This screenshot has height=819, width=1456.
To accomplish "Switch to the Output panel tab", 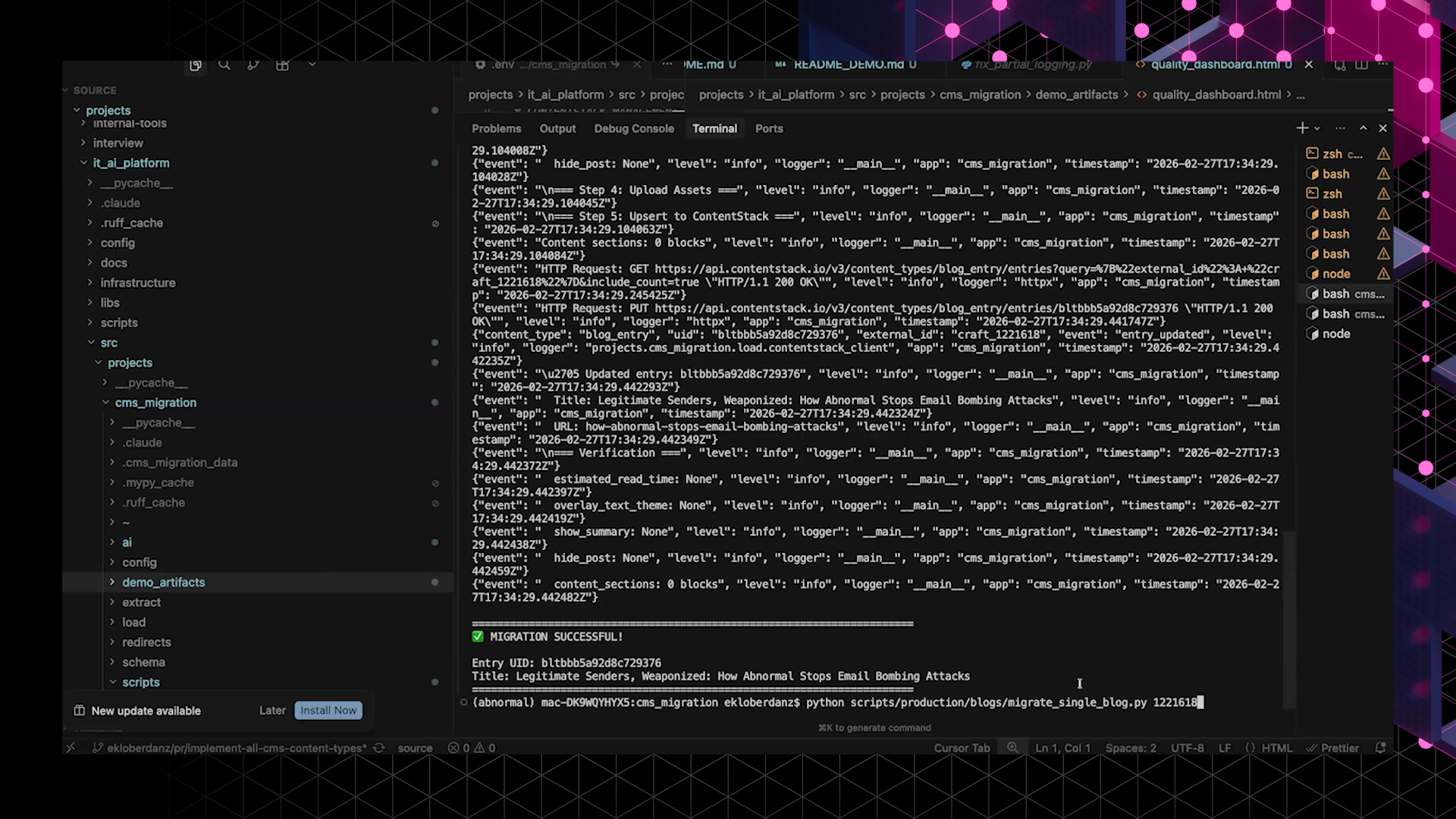I will pos(557,129).
